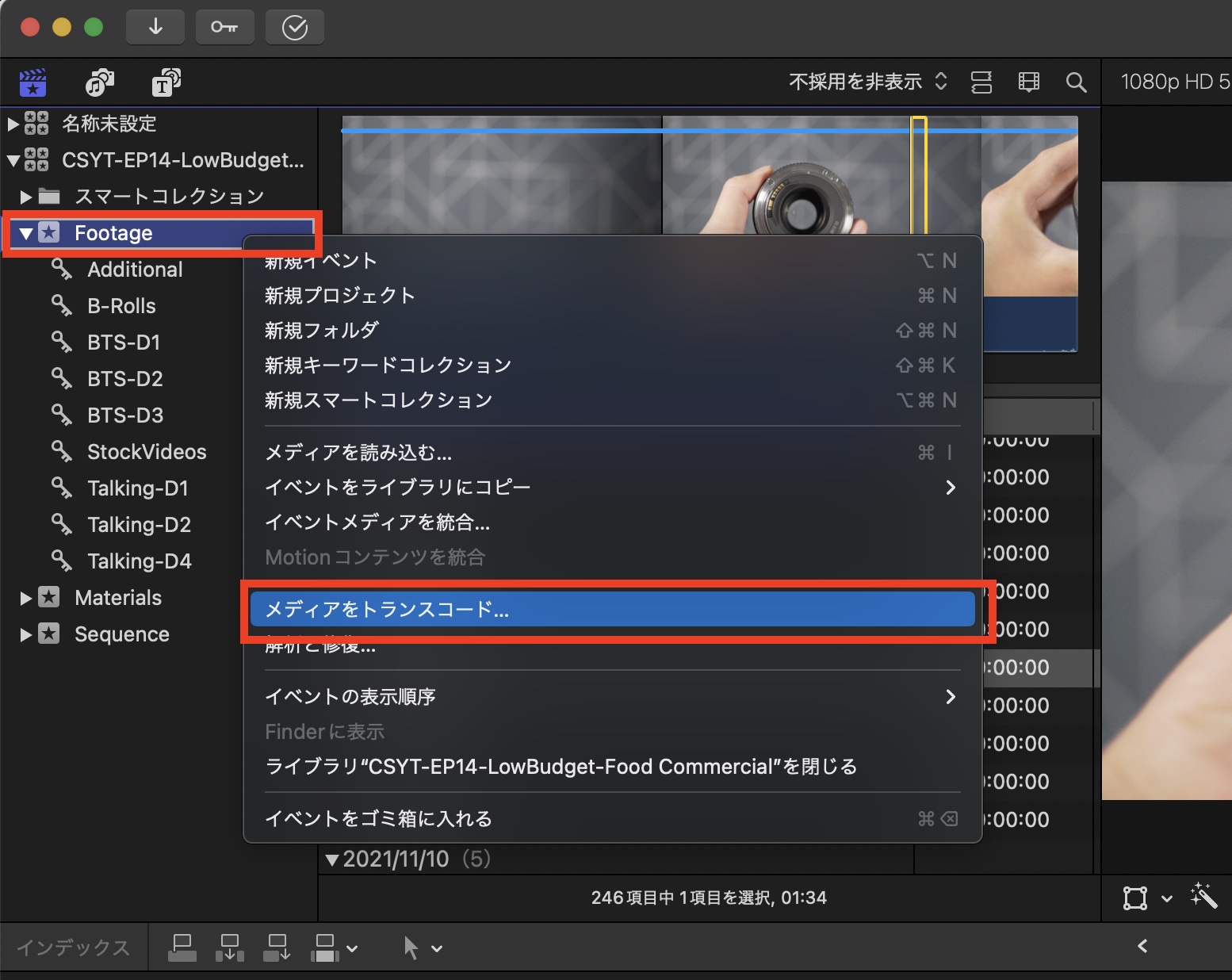The width and height of the screenshot is (1232, 980).
Task: Open イベントをライブラリにコピー submenu
Action: coord(612,488)
